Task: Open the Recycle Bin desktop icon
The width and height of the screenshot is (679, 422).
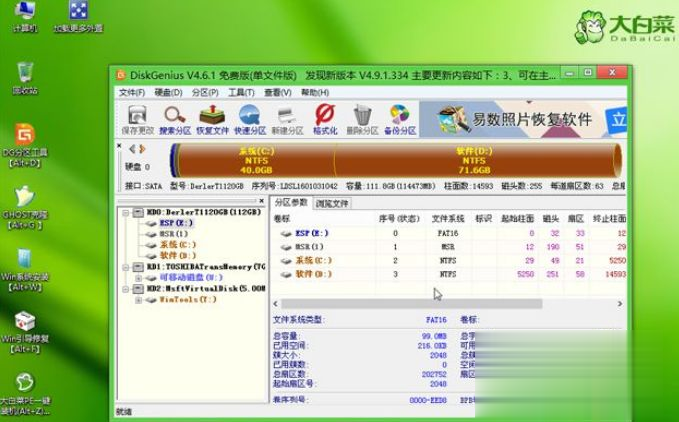Action: point(25,78)
